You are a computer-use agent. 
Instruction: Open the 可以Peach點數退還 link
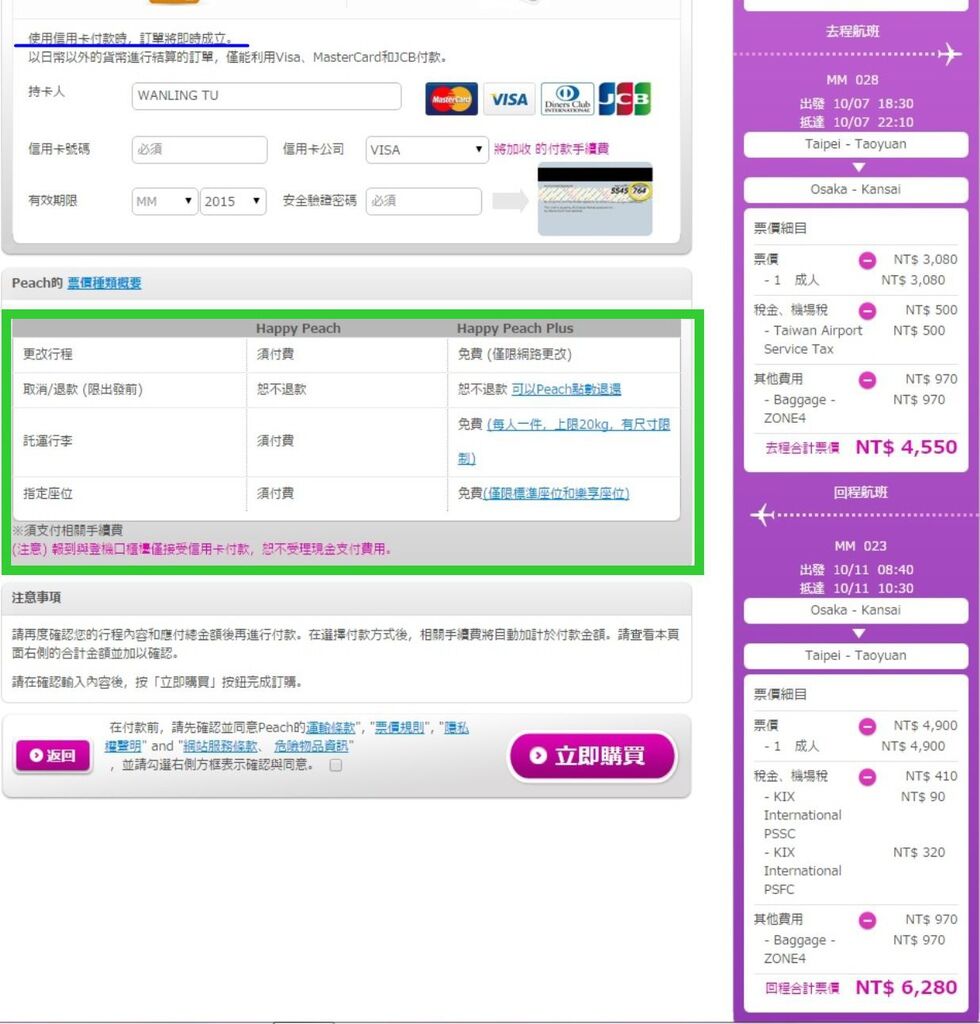566,389
